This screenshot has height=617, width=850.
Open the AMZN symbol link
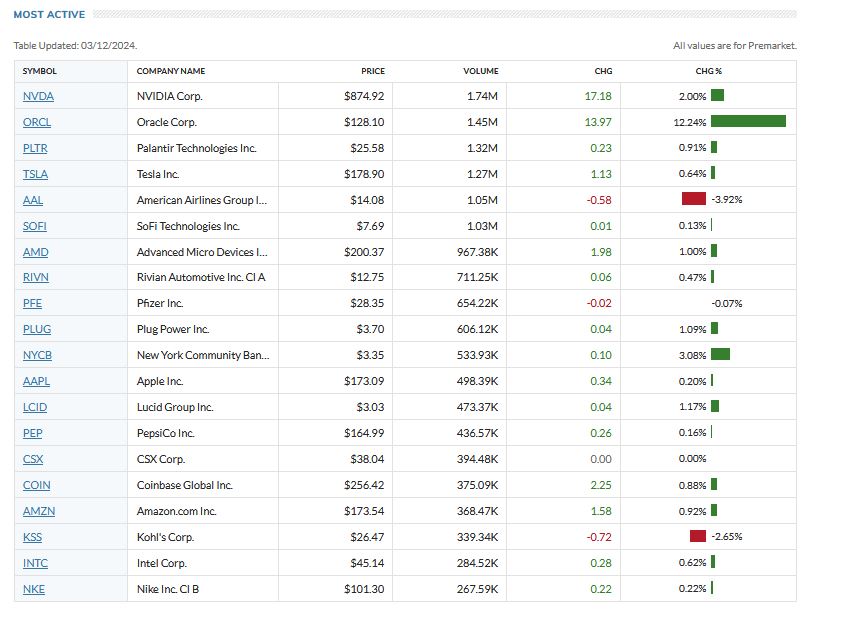37,511
